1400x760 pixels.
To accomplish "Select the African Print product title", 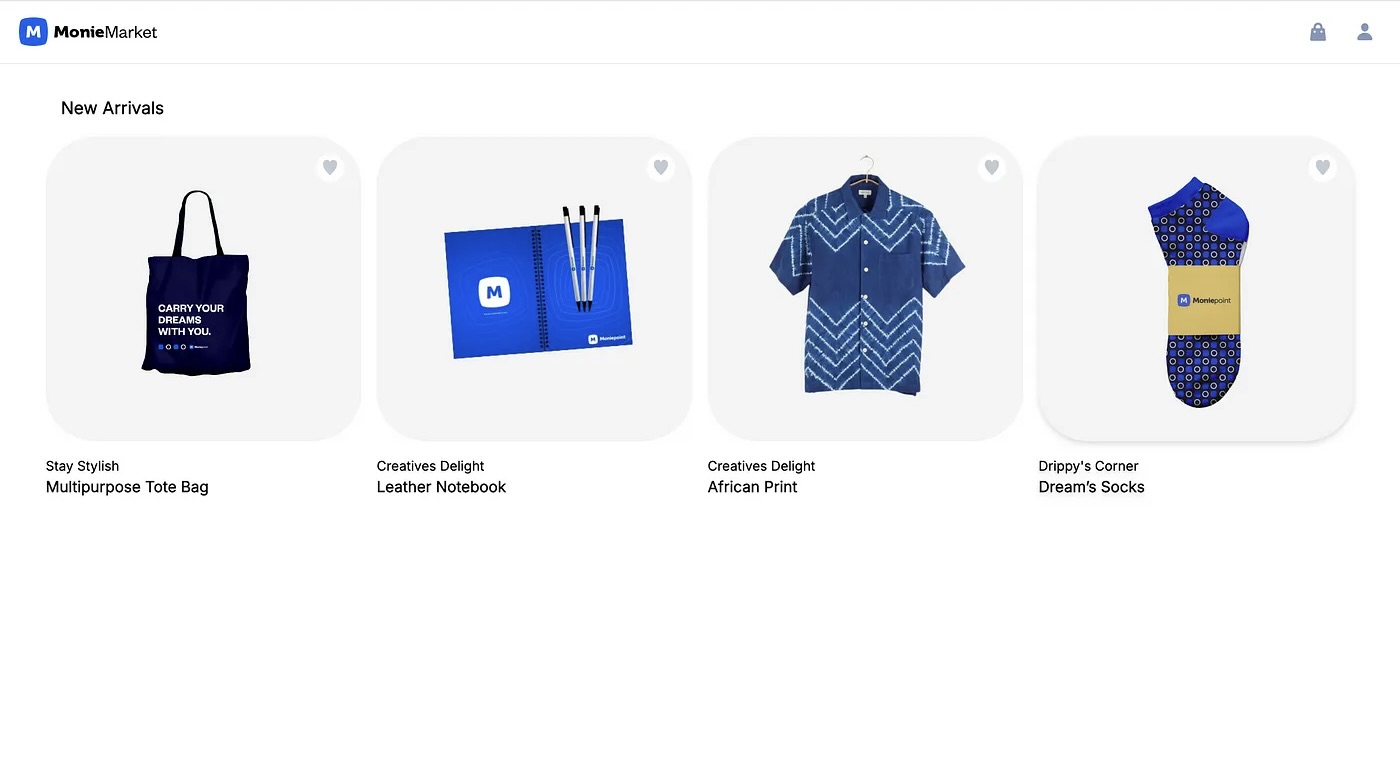I will (752, 487).
